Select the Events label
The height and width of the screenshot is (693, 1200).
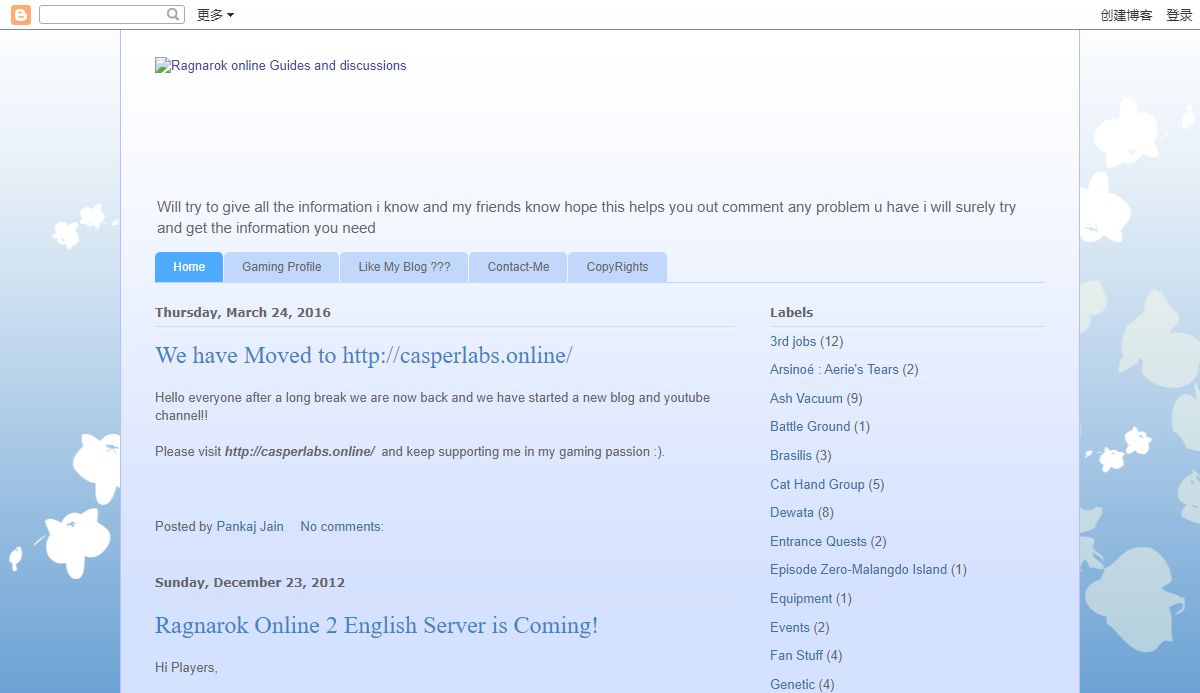790,627
